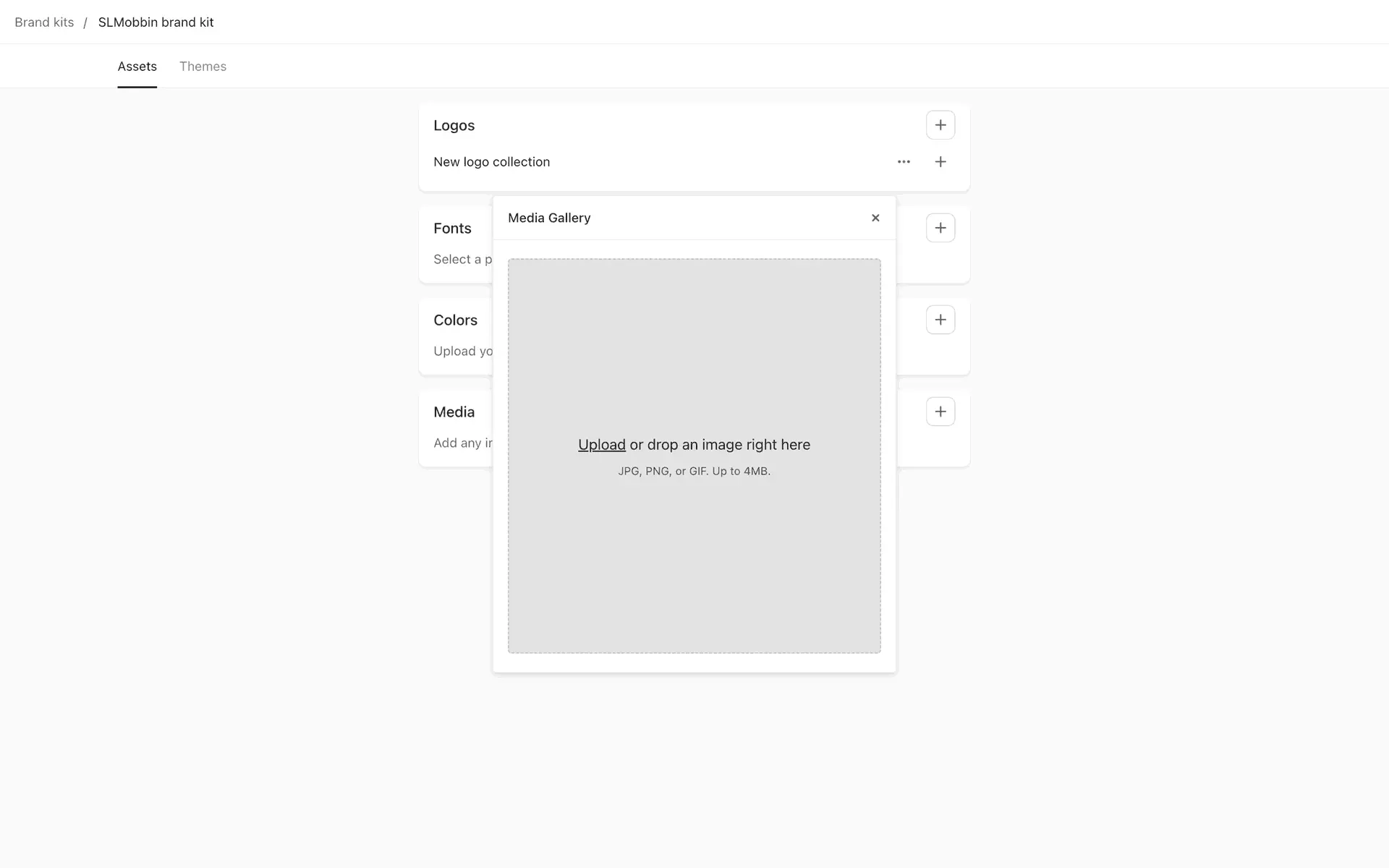Click the Media Gallery dialog title

(549, 218)
